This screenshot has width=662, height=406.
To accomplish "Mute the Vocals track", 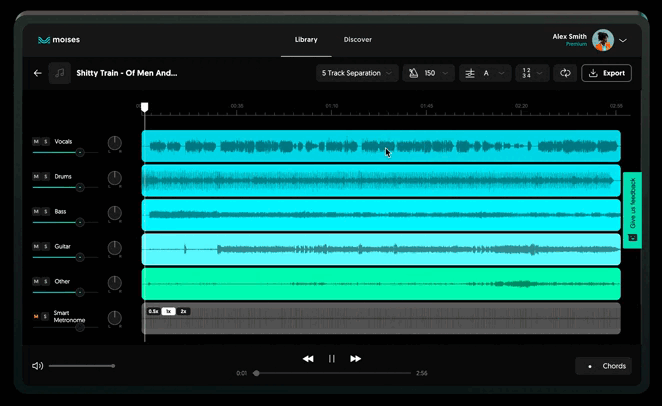I will [x=36, y=142].
